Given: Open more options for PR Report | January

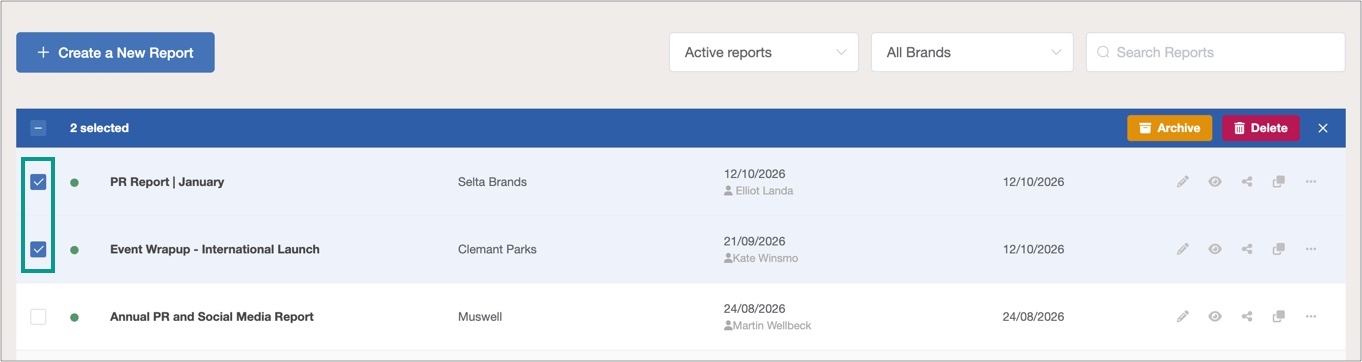Looking at the screenshot, I should click(1311, 182).
